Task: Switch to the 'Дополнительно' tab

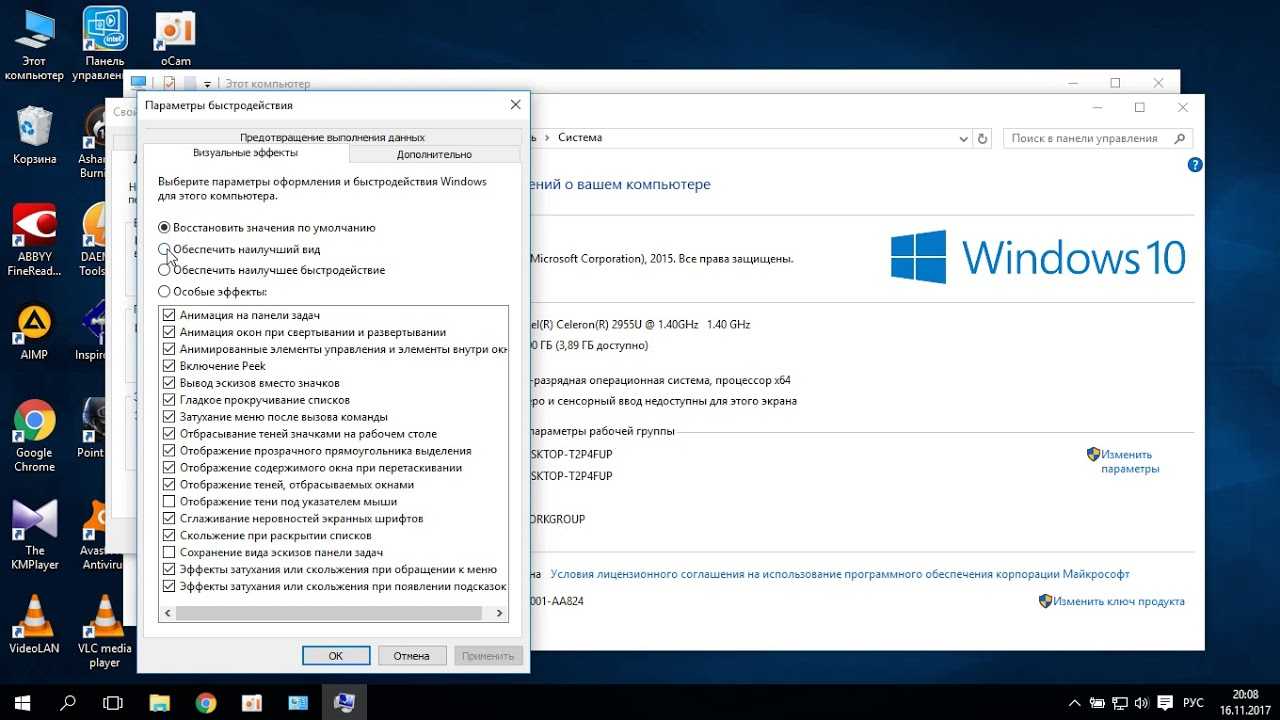Action: click(434, 154)
